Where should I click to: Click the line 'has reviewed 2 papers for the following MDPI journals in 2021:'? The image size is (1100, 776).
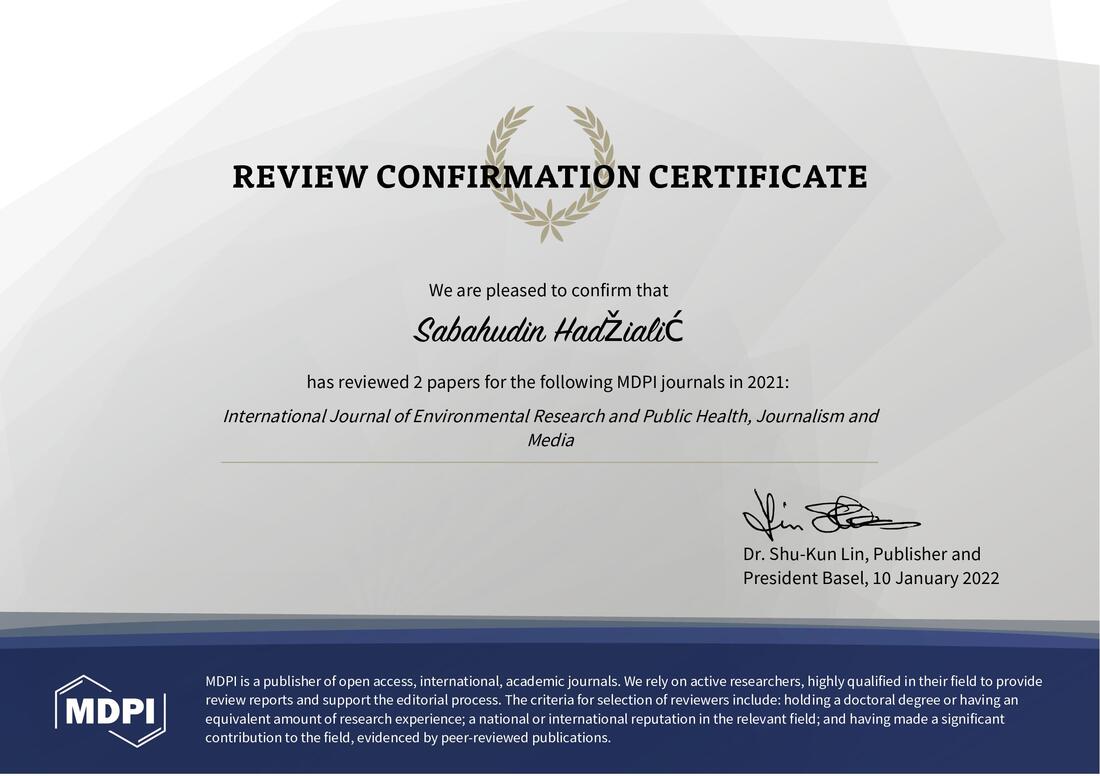point(548,382)
